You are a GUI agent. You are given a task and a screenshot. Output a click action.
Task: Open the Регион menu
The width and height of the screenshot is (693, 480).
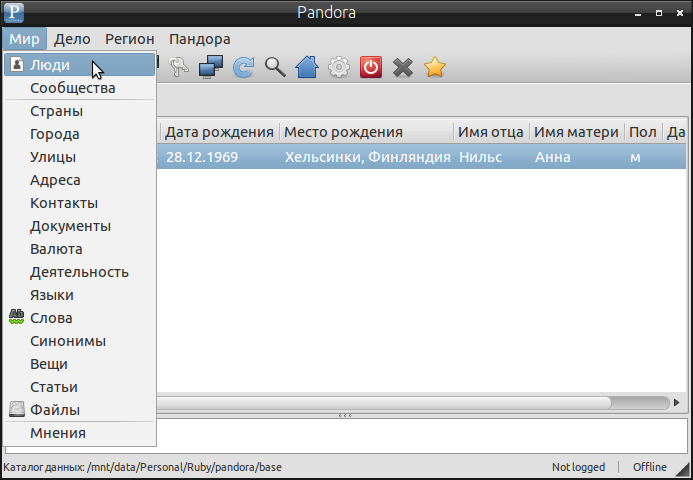(129, 39)
